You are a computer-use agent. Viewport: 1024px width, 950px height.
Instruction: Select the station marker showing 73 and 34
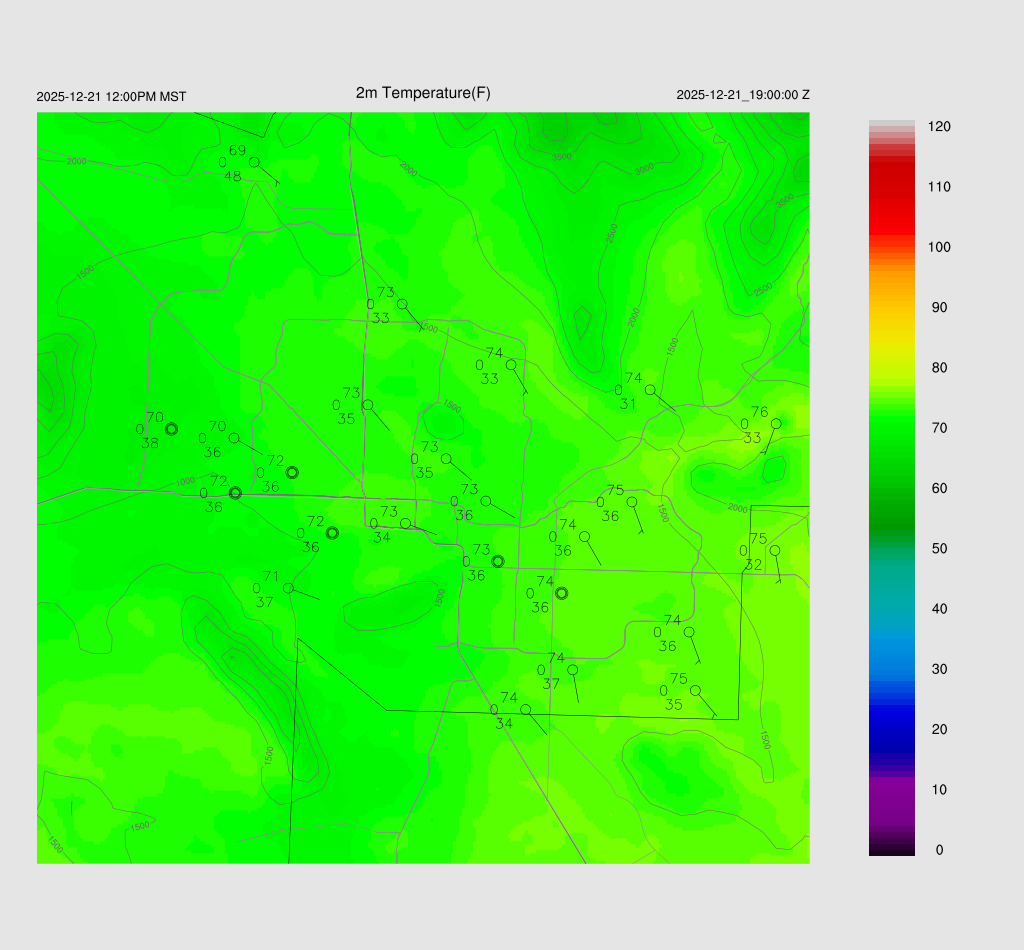pos(405,523)
